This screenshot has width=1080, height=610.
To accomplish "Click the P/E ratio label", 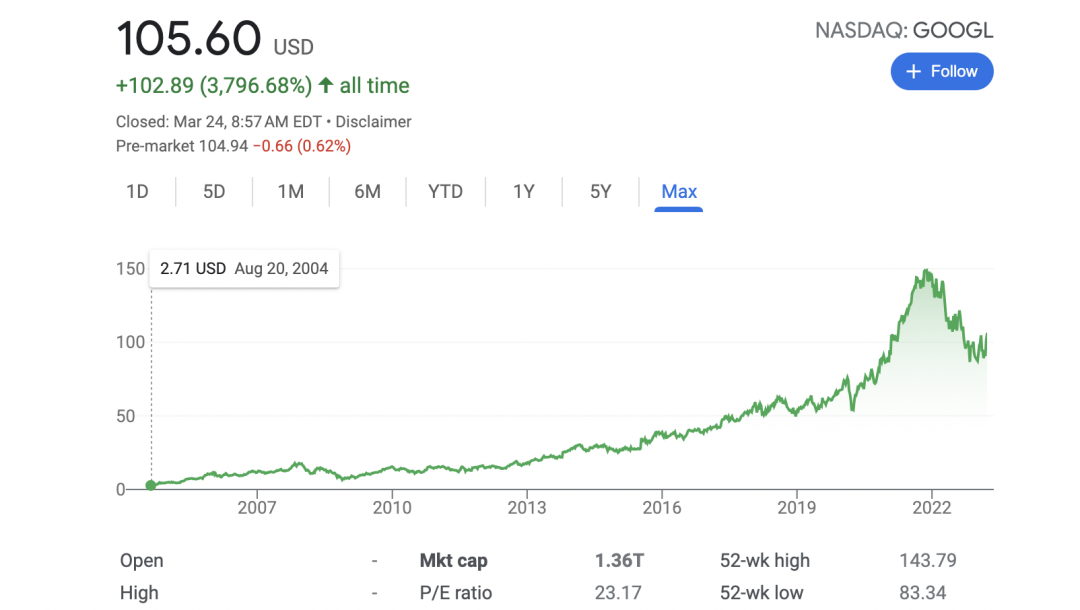I will [x=456, y=593].
